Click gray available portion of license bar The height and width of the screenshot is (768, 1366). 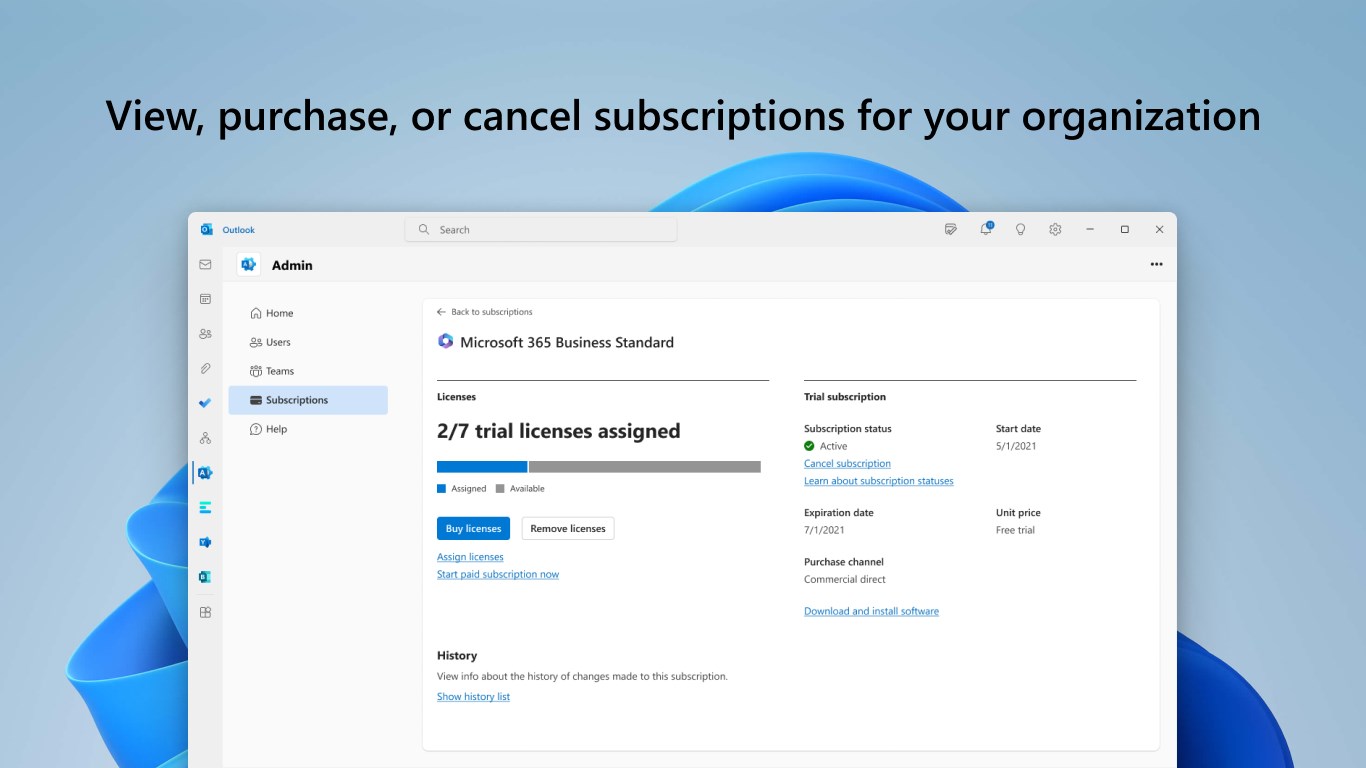pyautogui.click(x=645, y=467)
